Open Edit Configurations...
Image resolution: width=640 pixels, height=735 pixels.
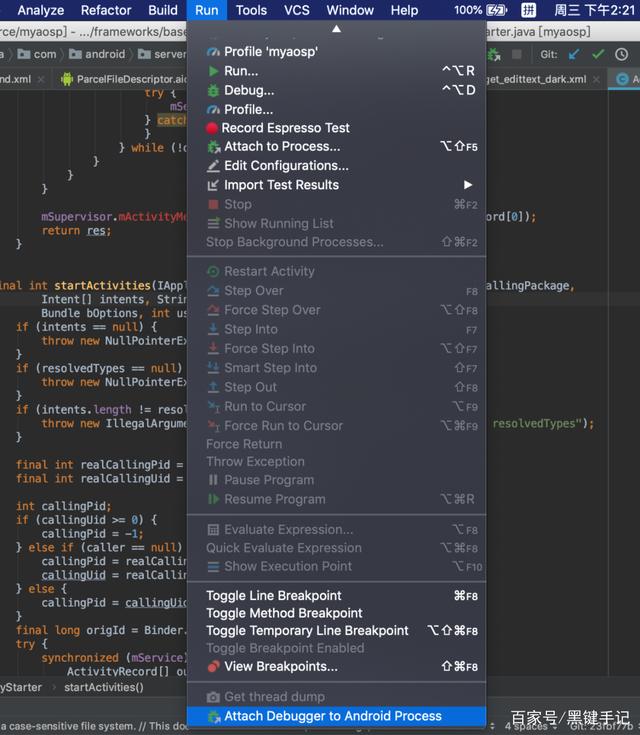tap(336, 166)
